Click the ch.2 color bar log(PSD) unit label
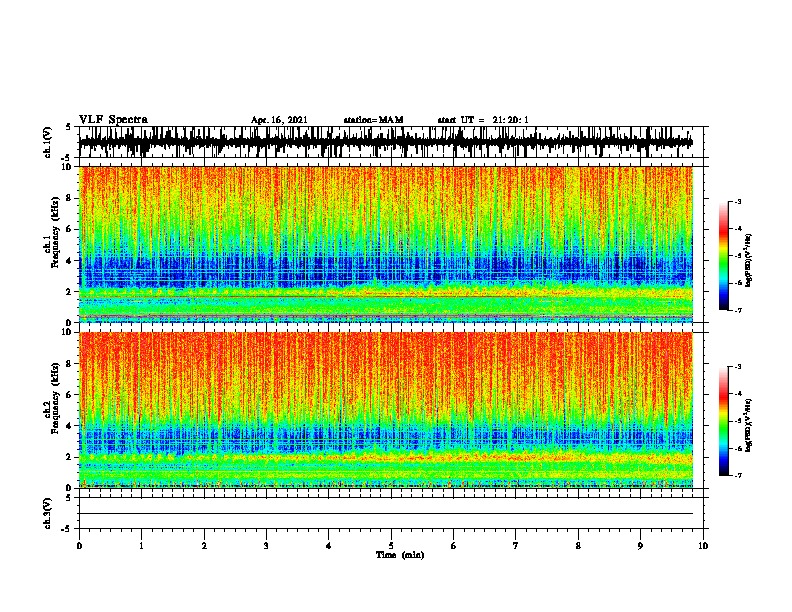Screen dimensions: 792x612 748,425
